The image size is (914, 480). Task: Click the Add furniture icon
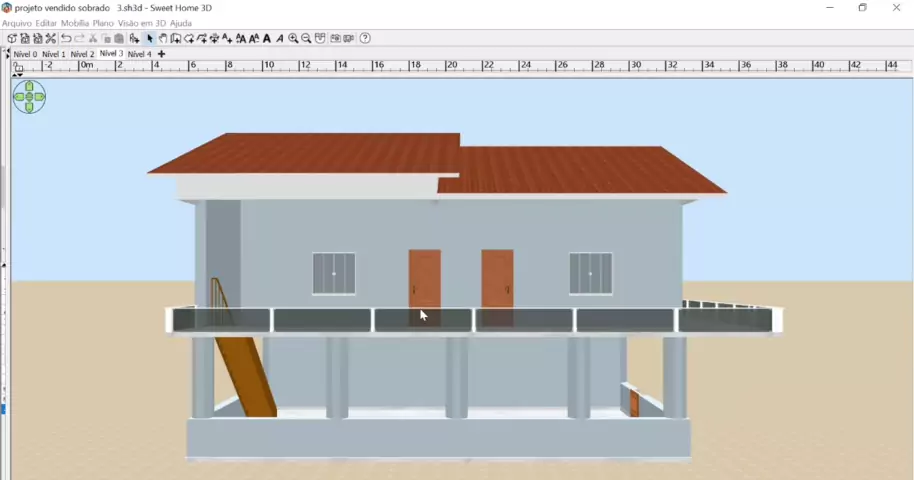[134, 39]
